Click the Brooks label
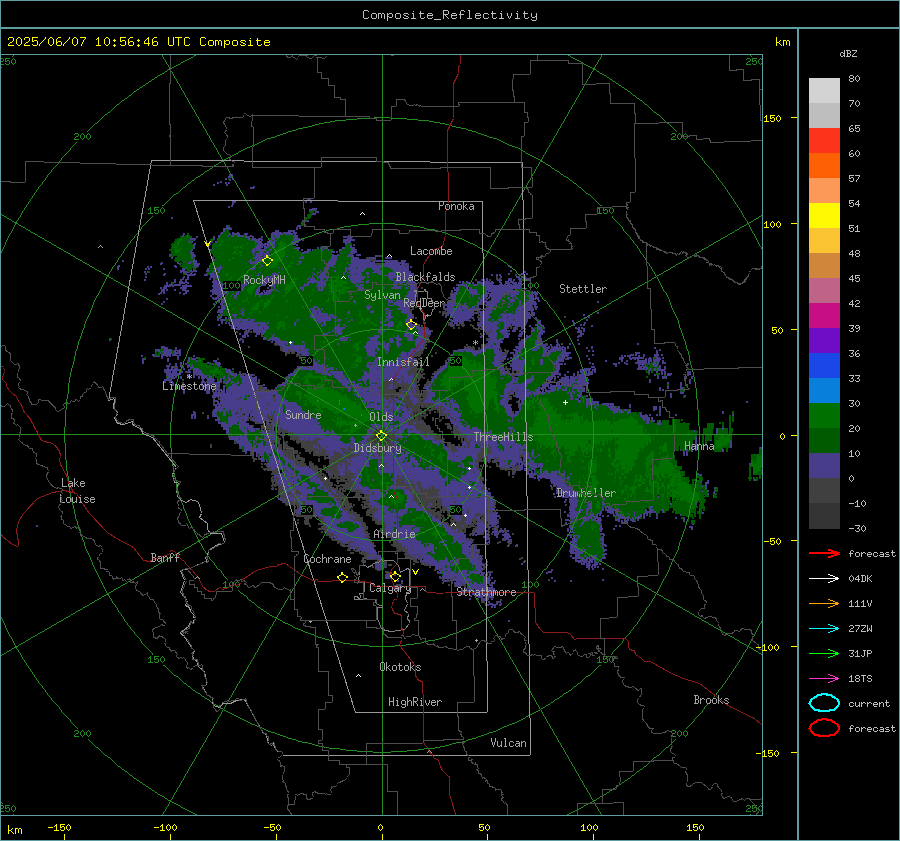Image resolution: width=900 pixels, height=841 pixels. (711, 700)
